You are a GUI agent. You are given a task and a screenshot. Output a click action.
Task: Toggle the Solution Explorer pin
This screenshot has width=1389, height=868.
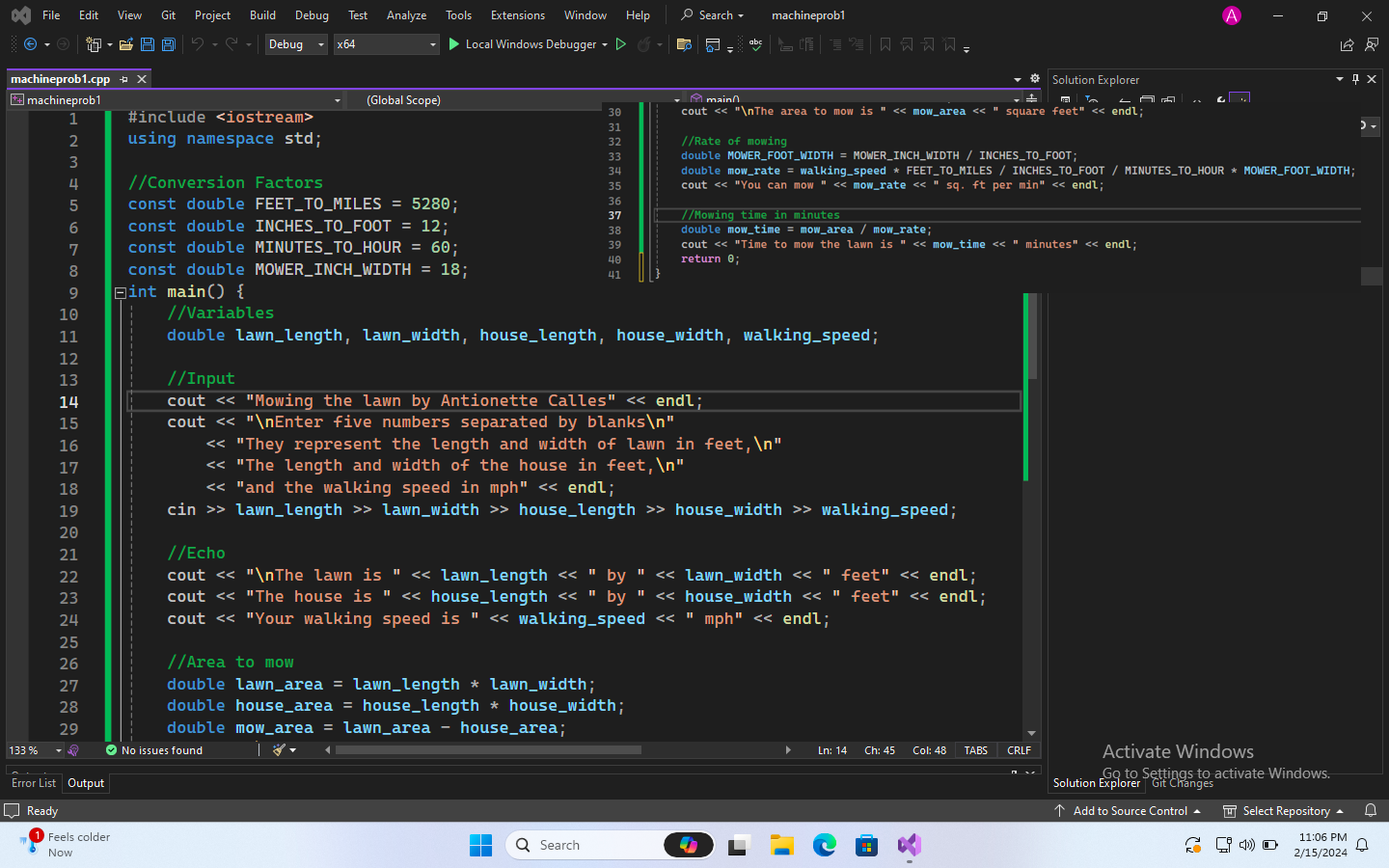click(x=1354, y=79)
